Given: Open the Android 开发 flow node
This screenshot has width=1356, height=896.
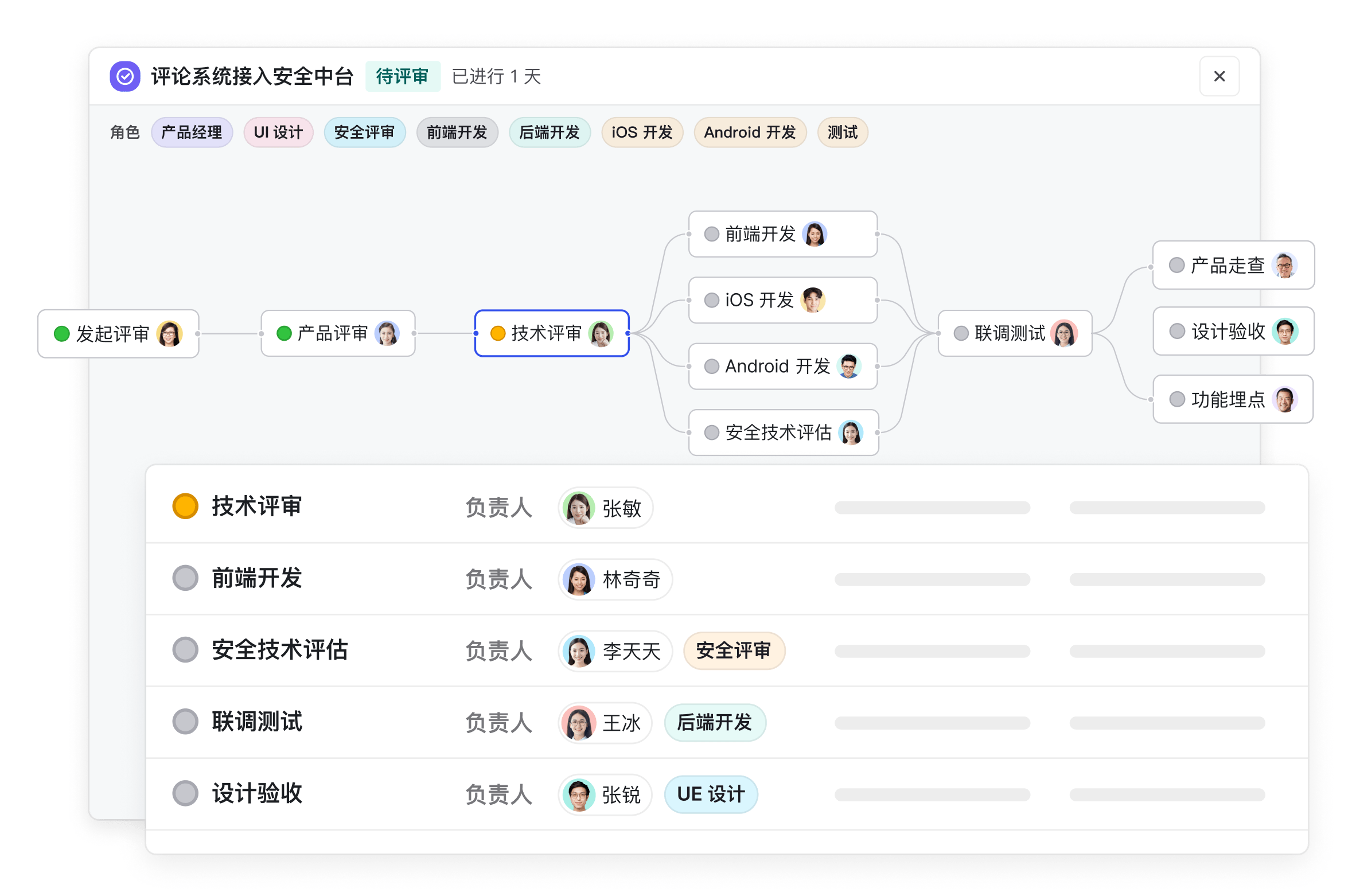Looking at the screenshot, I should coord(783,366).
